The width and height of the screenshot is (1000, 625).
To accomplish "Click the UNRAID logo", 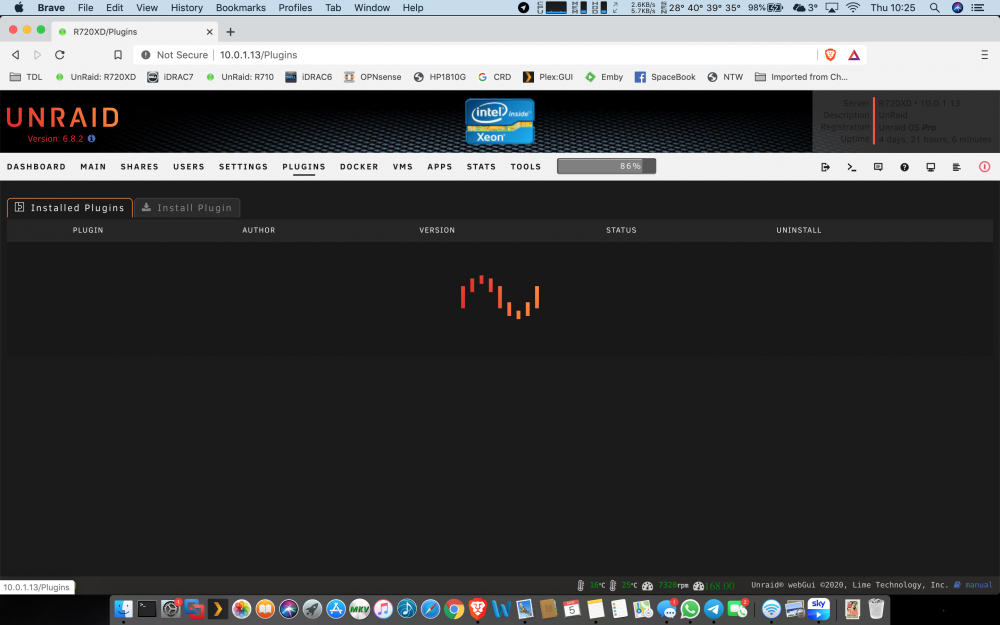I will coord(62,117).
